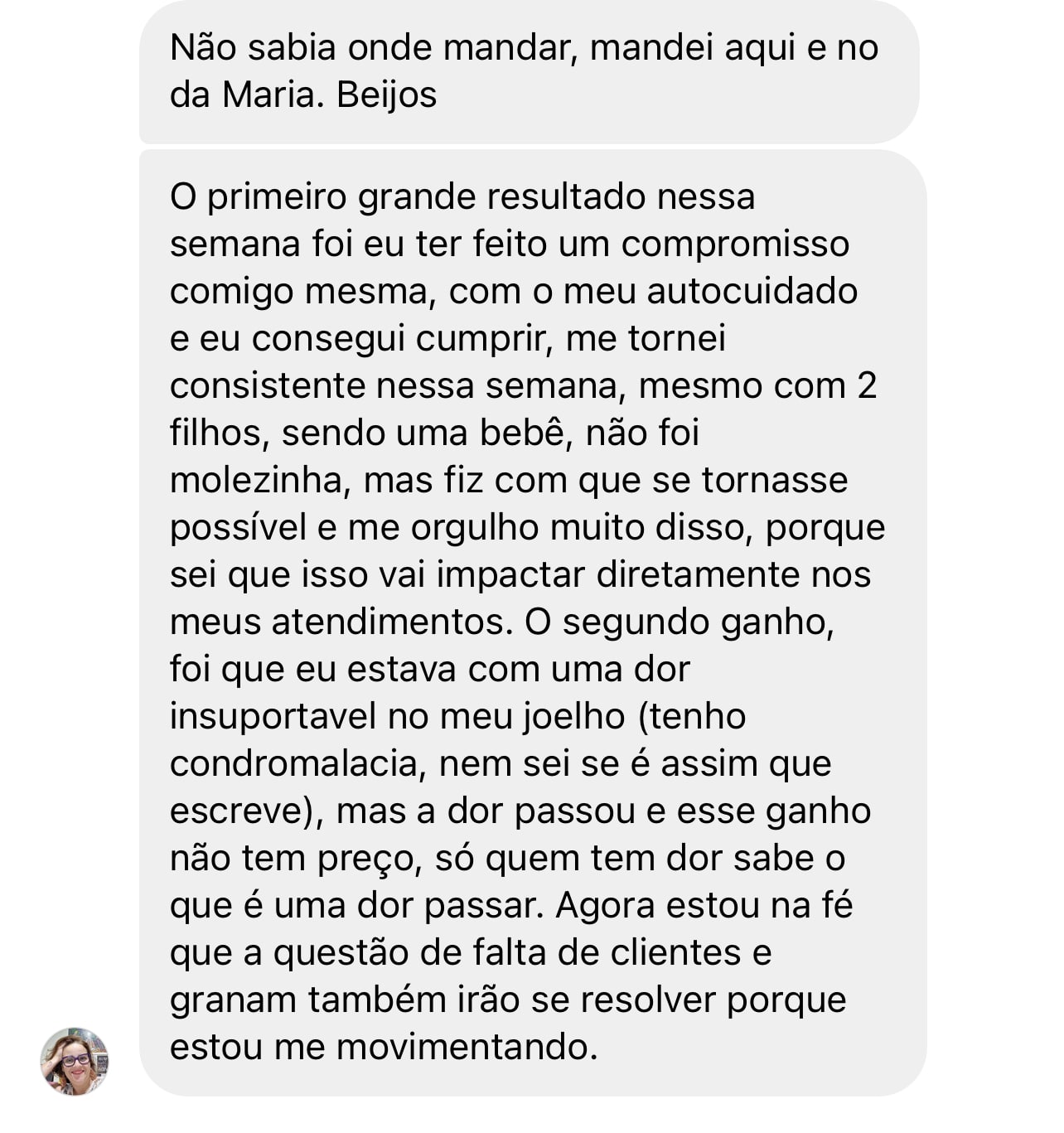Click the word "bebê" in the message

pos(523,433)
